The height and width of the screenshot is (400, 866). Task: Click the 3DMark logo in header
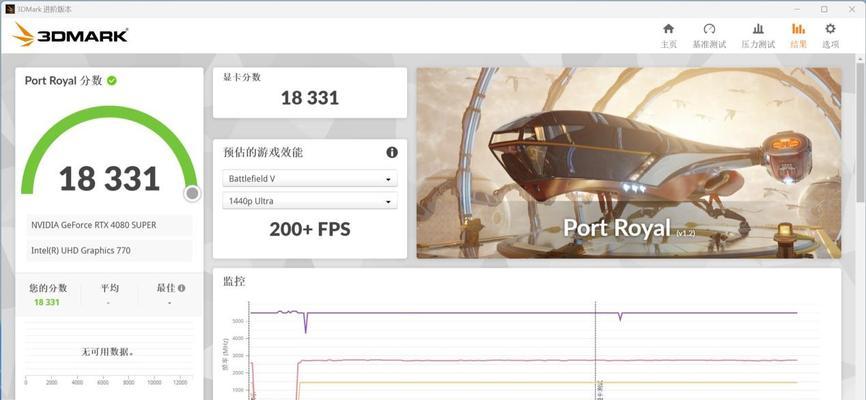pos(70,35)
